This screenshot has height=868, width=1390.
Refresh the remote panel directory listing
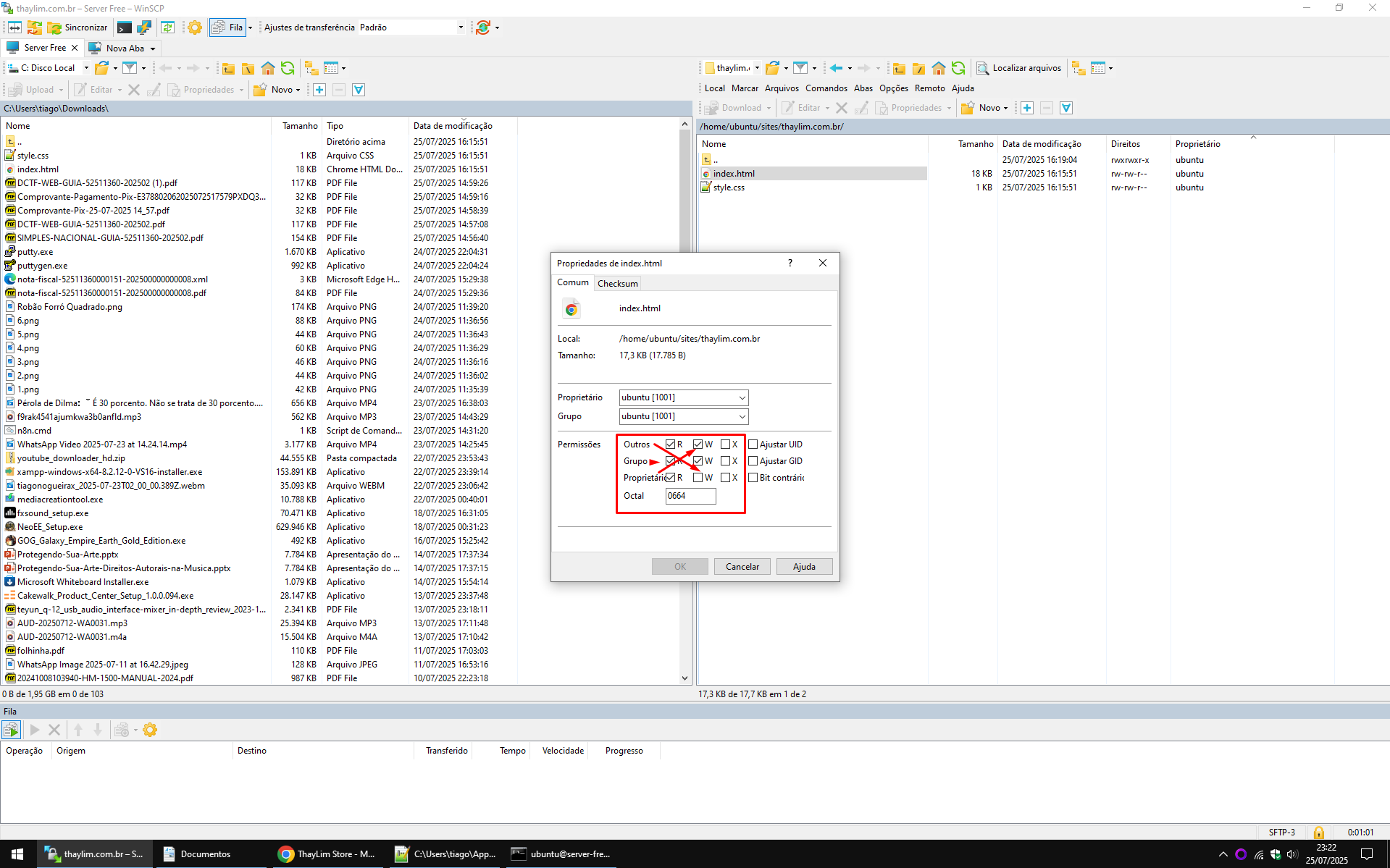click(x=958, y=68)
